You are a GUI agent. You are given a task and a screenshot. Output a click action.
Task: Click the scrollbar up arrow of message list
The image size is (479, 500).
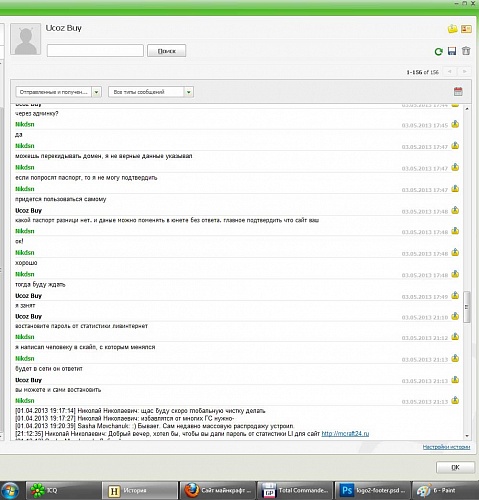click(x=467, y=109)
